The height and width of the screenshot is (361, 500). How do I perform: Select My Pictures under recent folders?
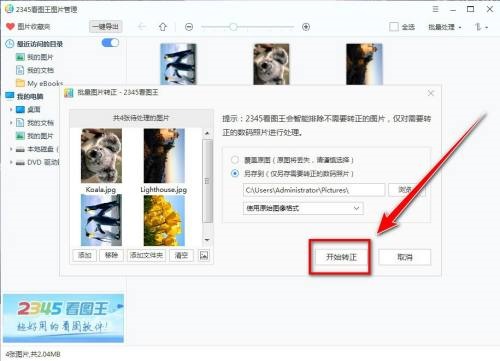click(x=35, y=57)
